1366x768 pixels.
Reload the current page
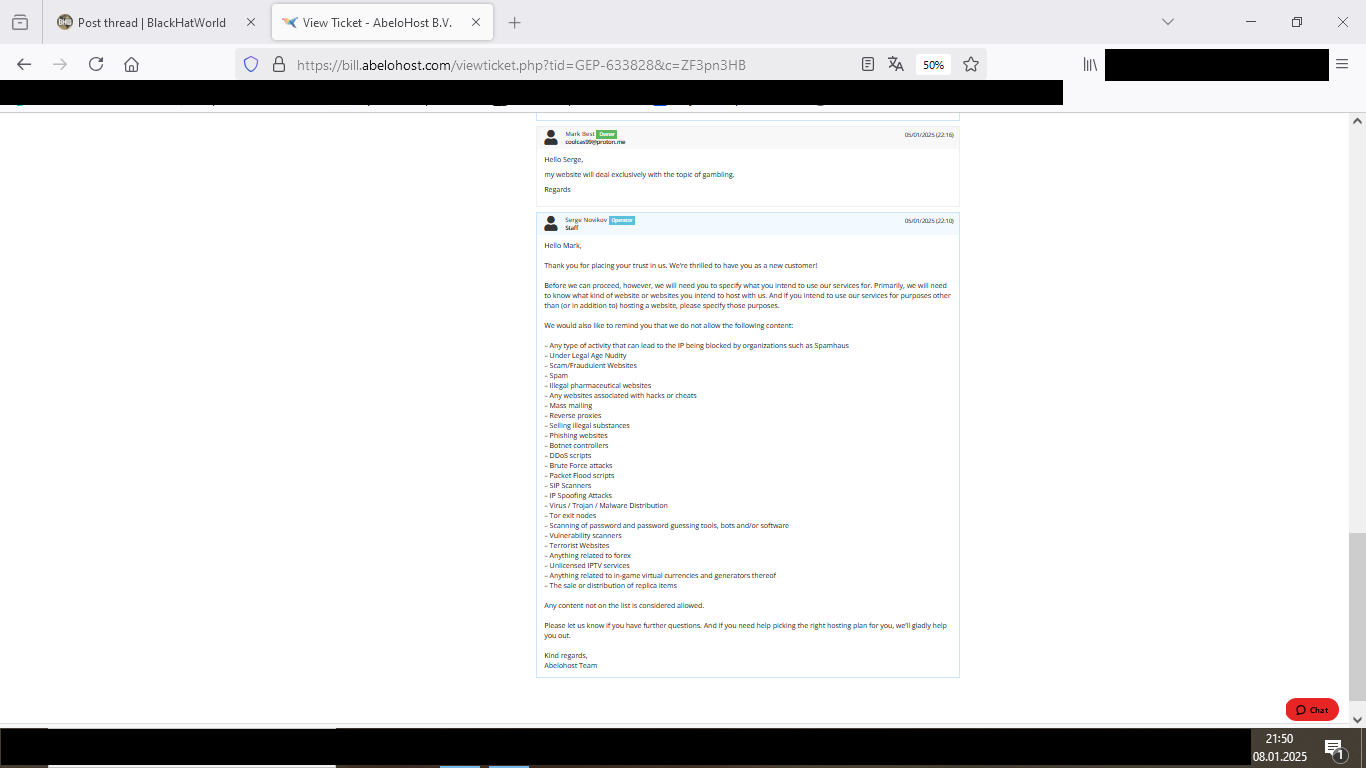(96, 64)
